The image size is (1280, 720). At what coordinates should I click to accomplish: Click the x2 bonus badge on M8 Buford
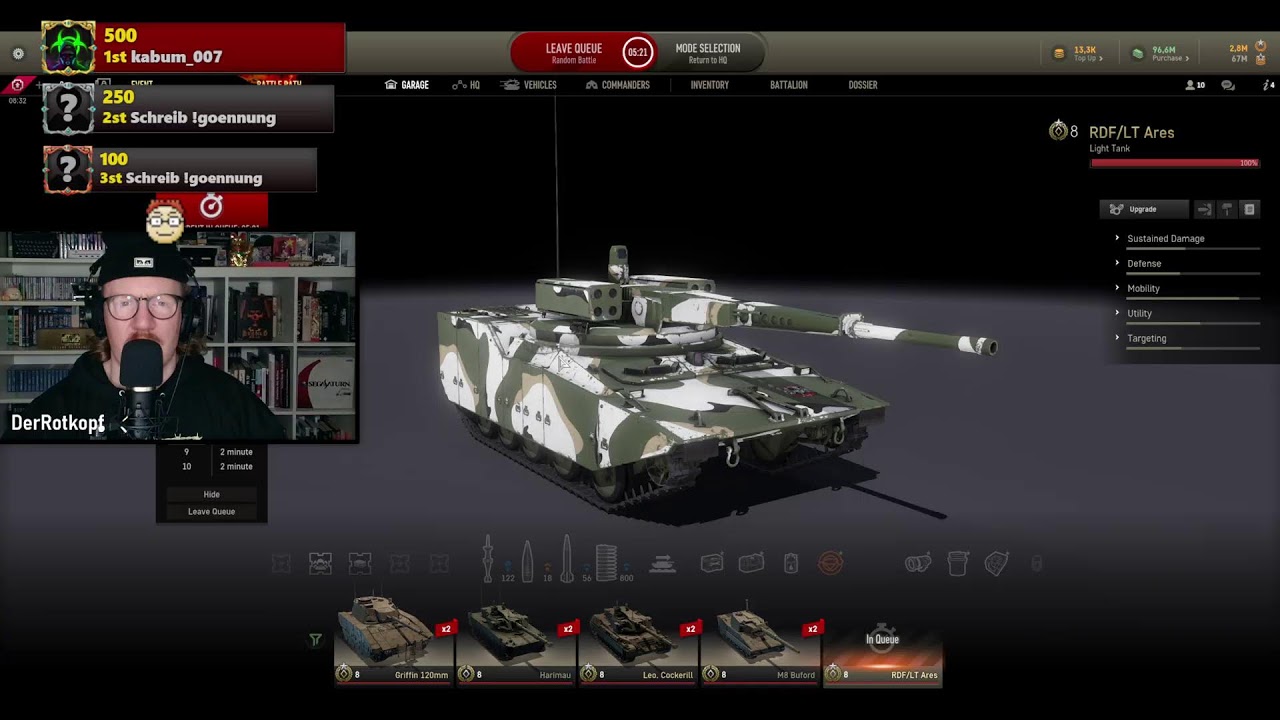812,629
